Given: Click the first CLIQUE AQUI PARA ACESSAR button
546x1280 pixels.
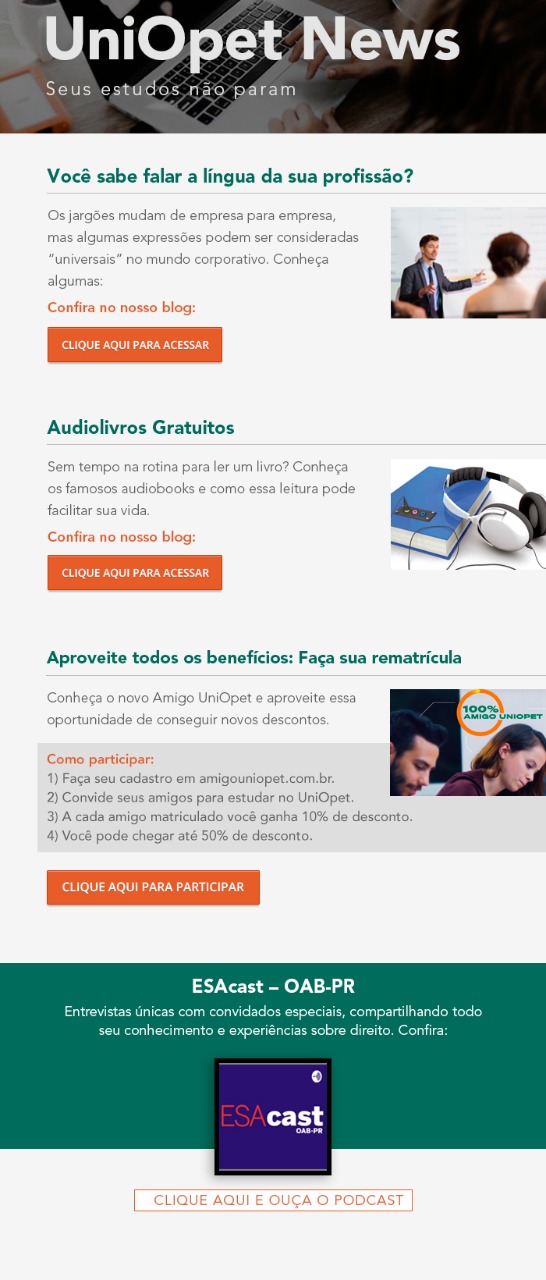Looking at the screenshot, I should click(135, 345).
